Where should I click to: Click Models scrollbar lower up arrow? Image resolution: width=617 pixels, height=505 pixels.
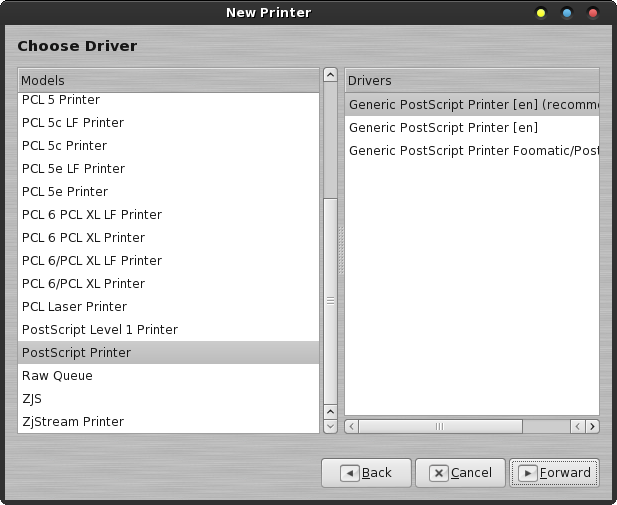click(x=331, y=412)
